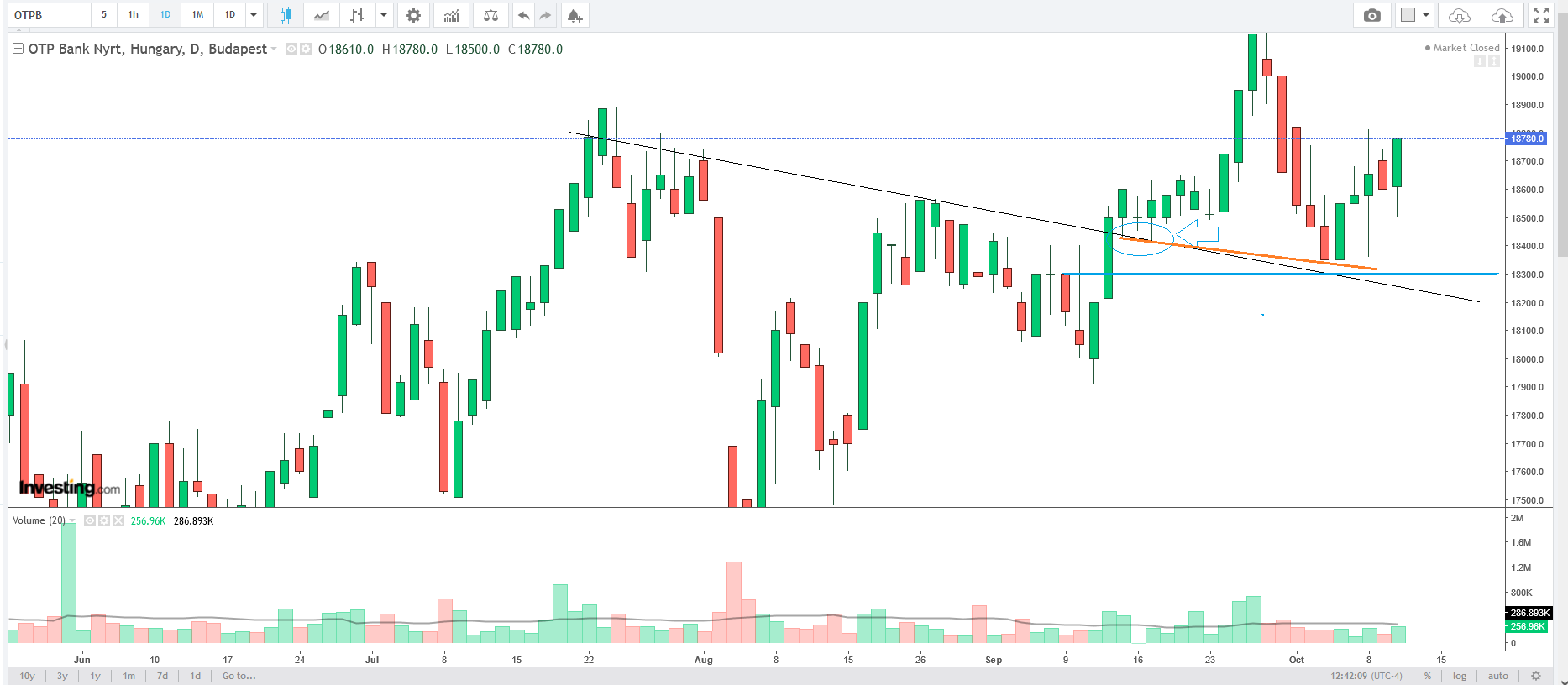Click the 18780.0 current price label

pos(1528,139)
